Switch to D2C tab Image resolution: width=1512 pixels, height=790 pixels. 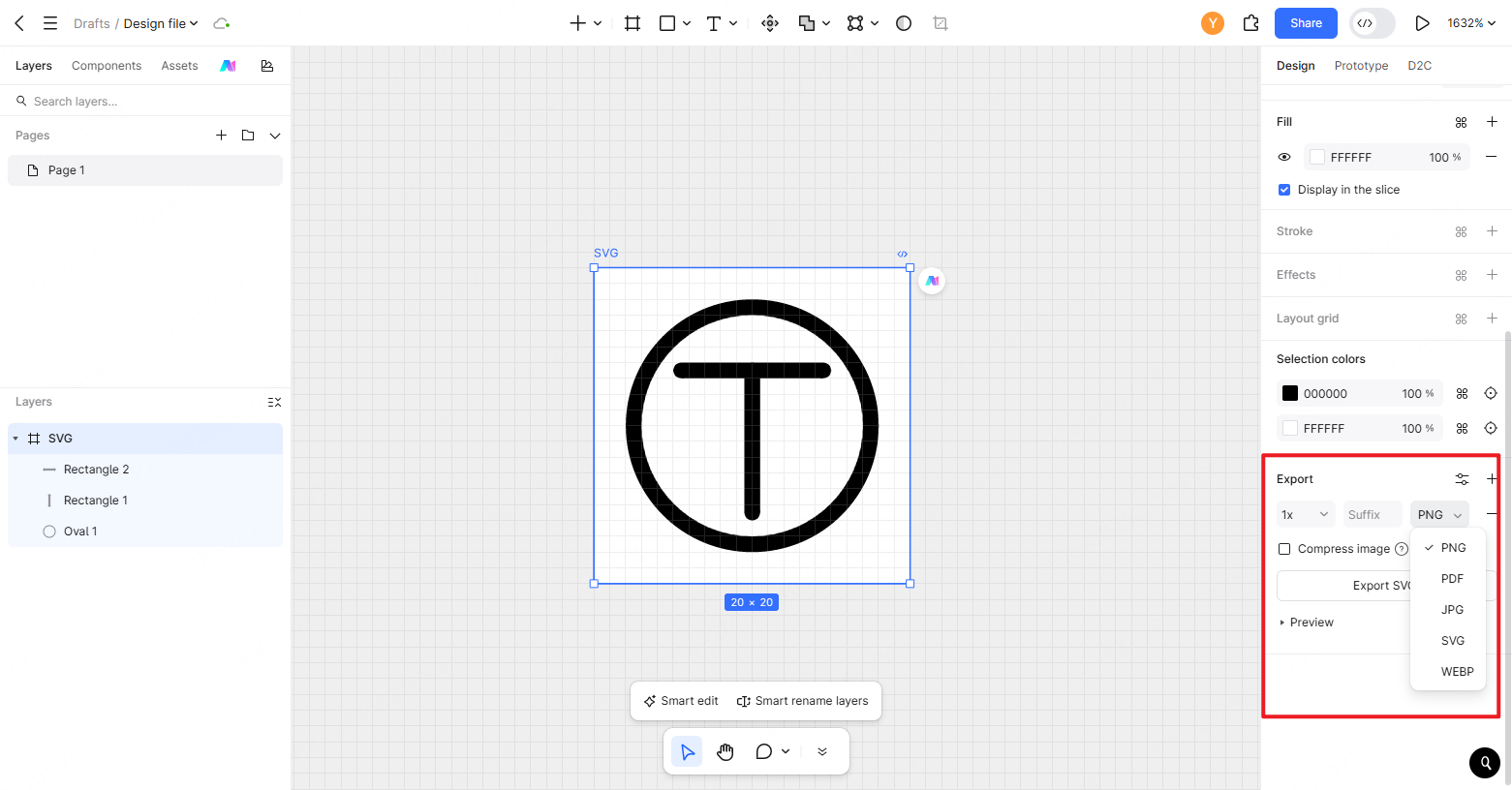pyautogui.click(x=1419, y=66)
